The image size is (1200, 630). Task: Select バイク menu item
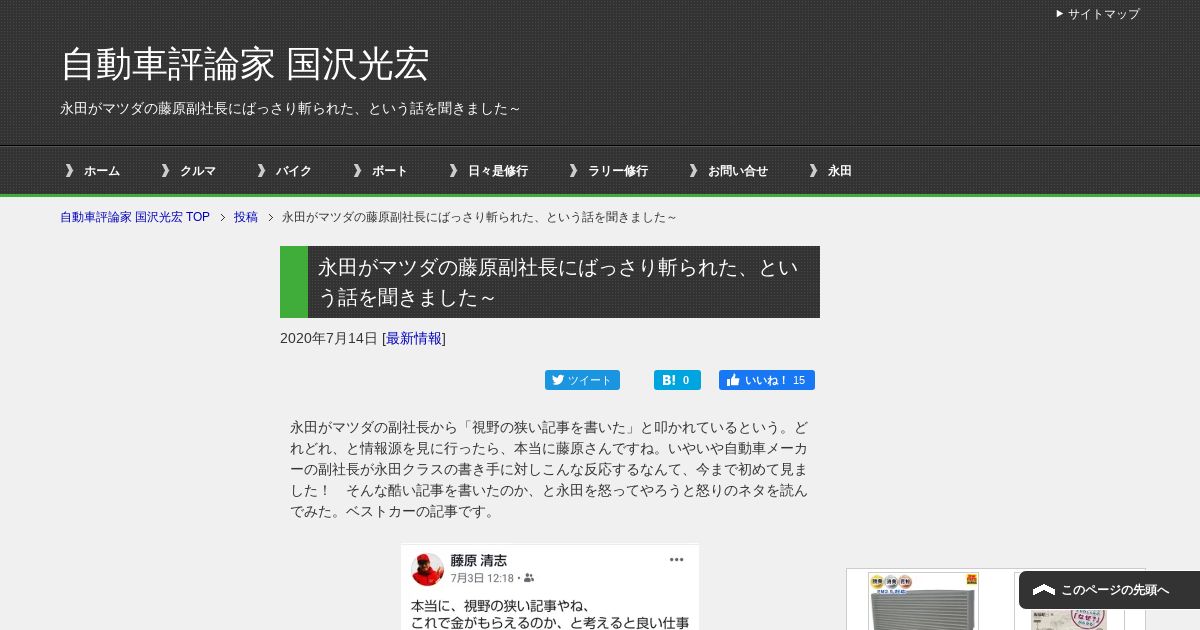[x=294, y=171]
